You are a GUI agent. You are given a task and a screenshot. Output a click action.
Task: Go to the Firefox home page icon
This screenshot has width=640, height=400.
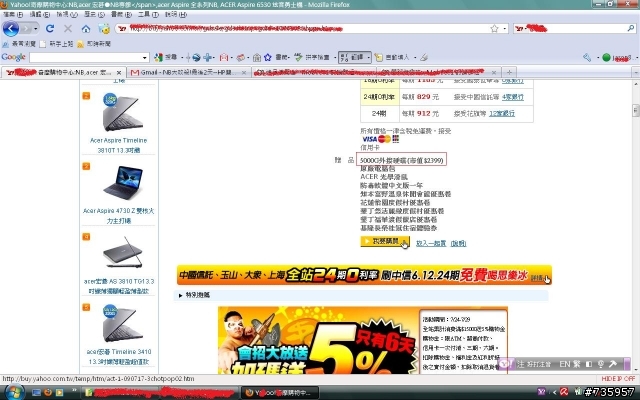(86, 29)
